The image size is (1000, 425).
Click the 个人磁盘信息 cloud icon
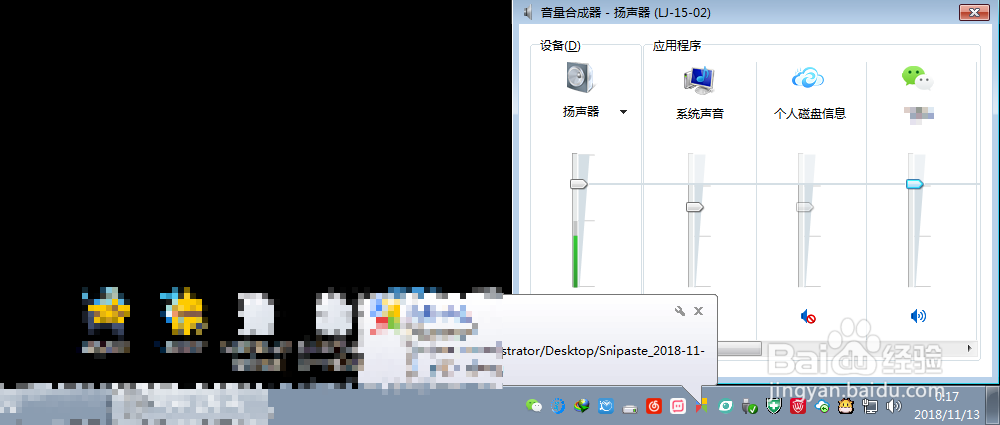[x=808, y=77]
